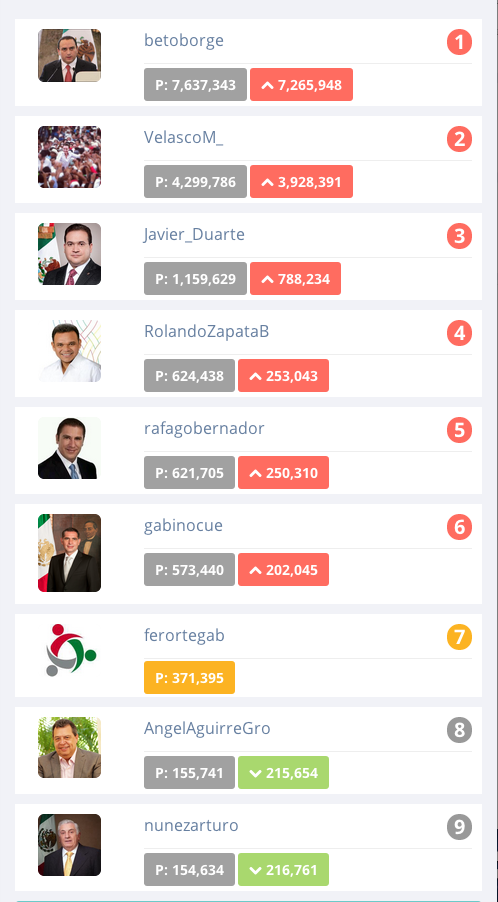Image resolution: width=498 pixels, height=902 pixels.
Task: Open the Javier_Duarte username link
Action: click(x=194, y=235)
